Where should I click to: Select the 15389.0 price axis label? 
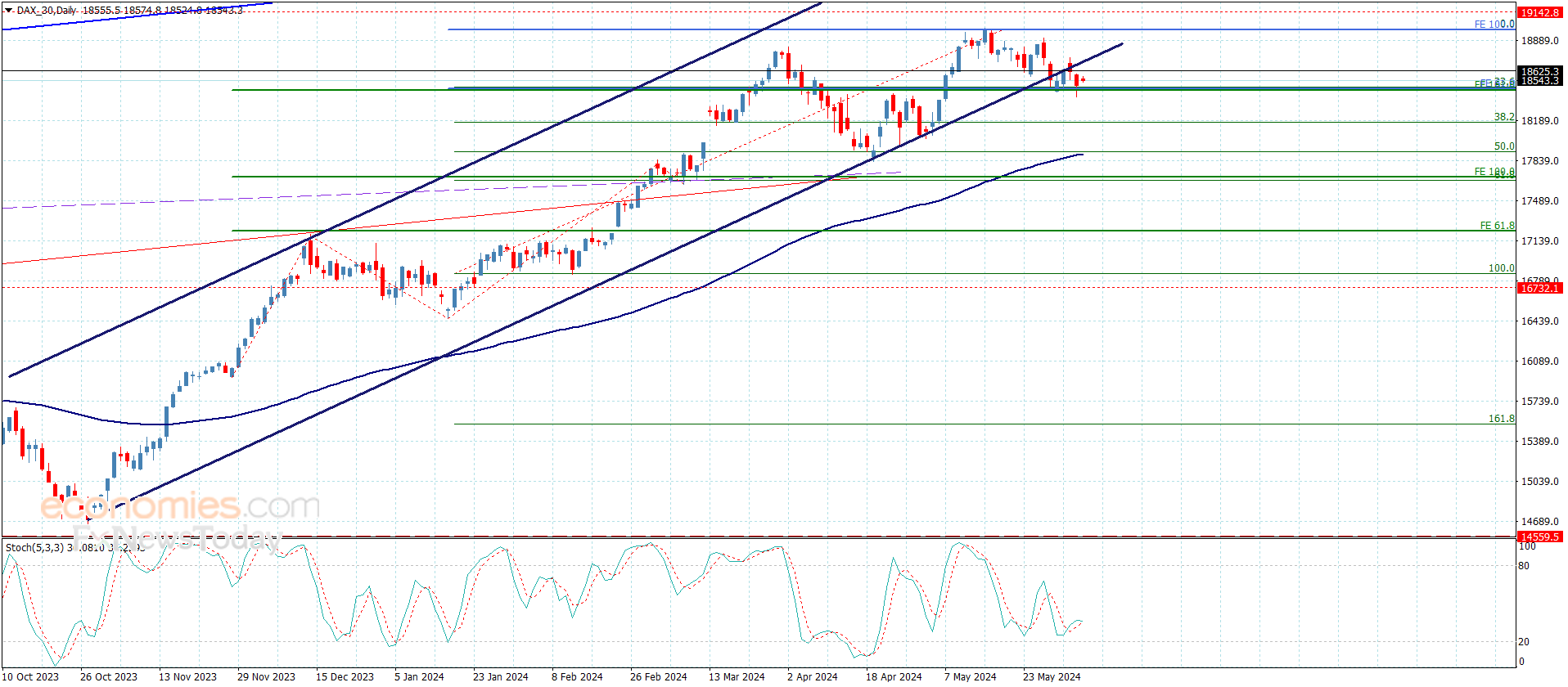point(1539,442)
